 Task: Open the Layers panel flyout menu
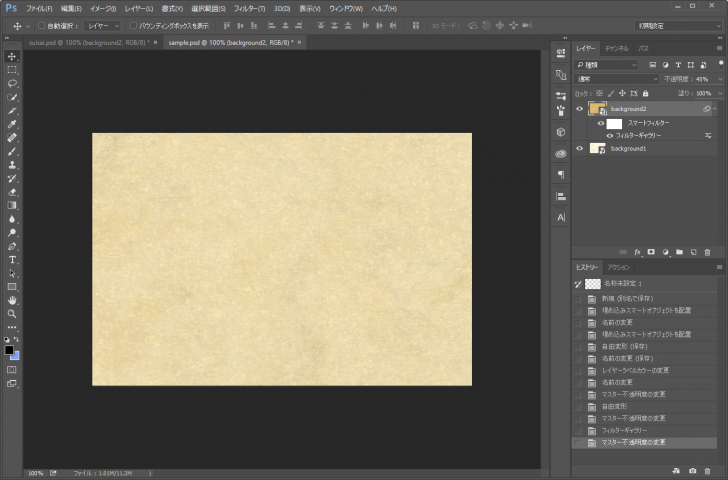pos(719,48)
